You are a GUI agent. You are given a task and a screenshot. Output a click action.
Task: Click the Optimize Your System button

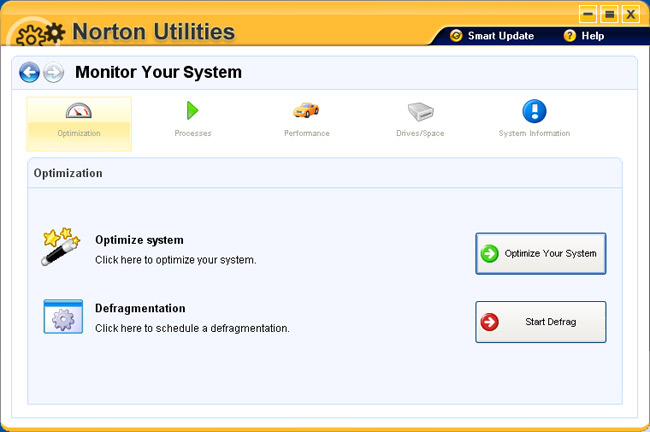pyautogui.click(x=541, y=253)
